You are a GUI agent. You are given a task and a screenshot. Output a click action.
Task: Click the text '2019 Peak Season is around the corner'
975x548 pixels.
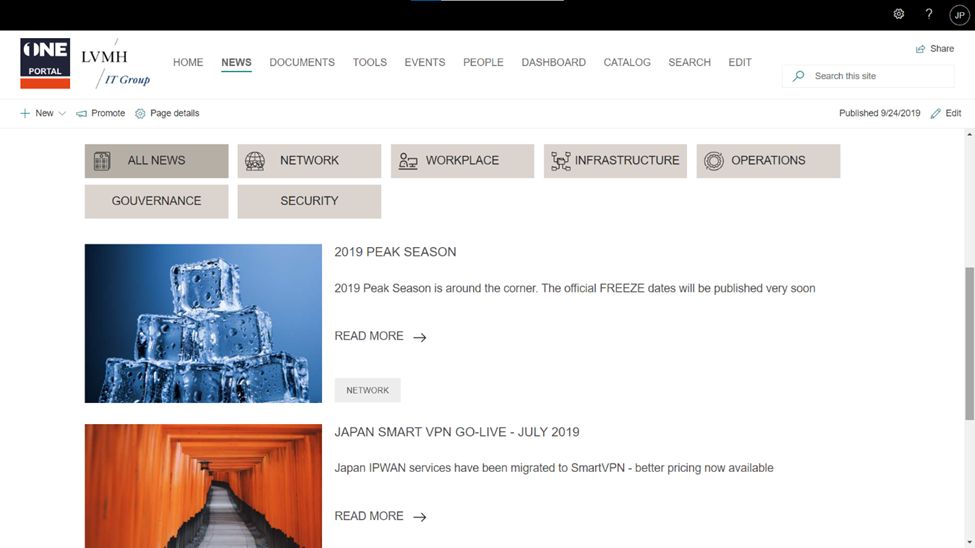click(435, 288)
